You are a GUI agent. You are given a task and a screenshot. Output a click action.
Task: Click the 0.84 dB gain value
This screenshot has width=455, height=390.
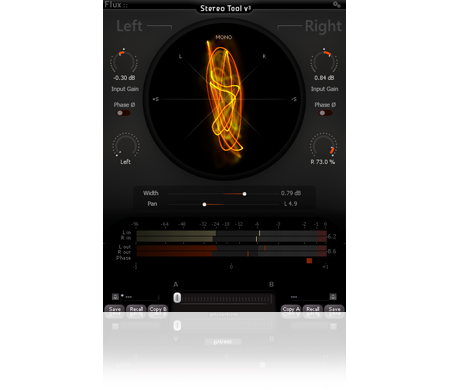324,78
